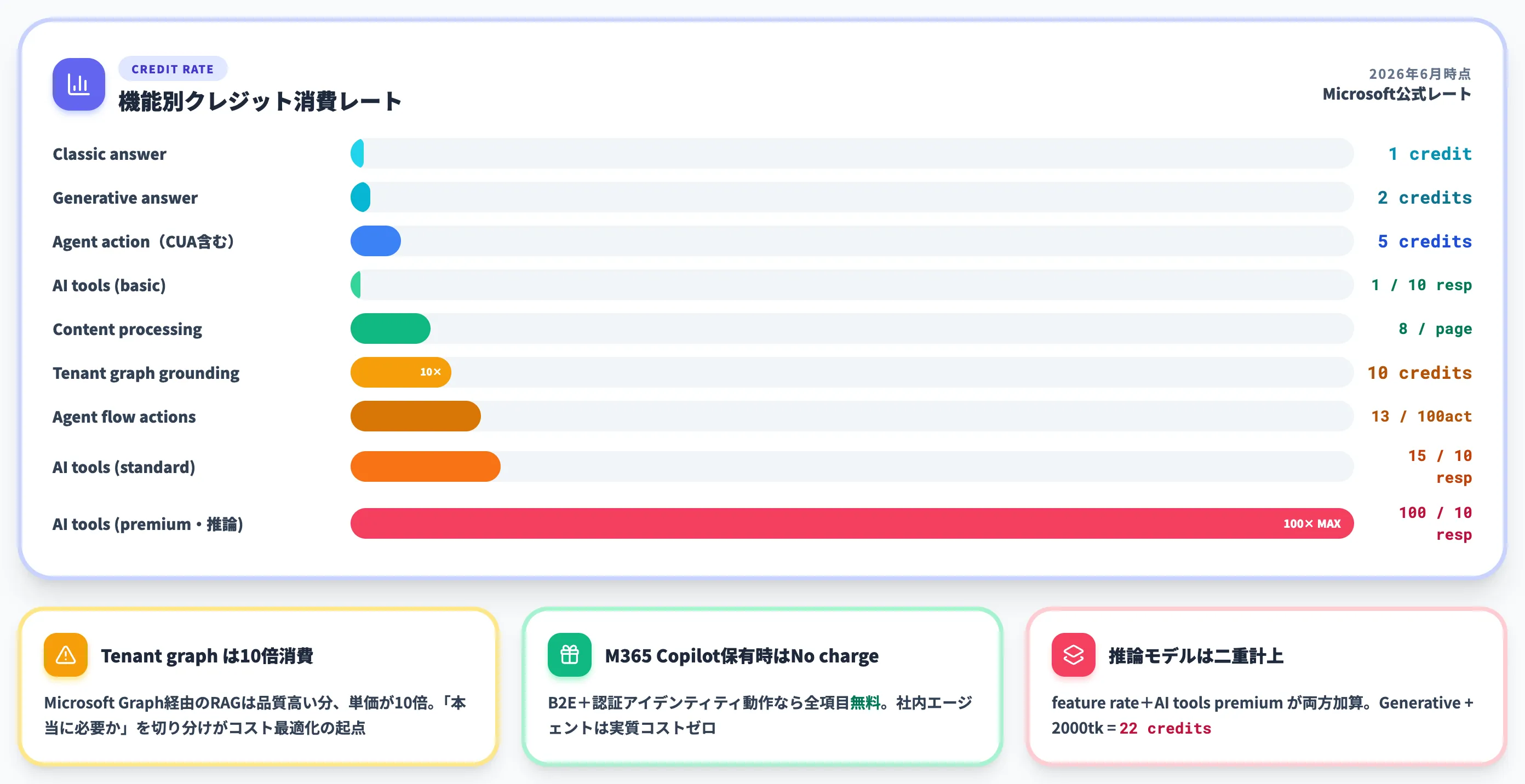
Task: Click the 10× badge on the yellow bar
Action: tap(431, 372)
